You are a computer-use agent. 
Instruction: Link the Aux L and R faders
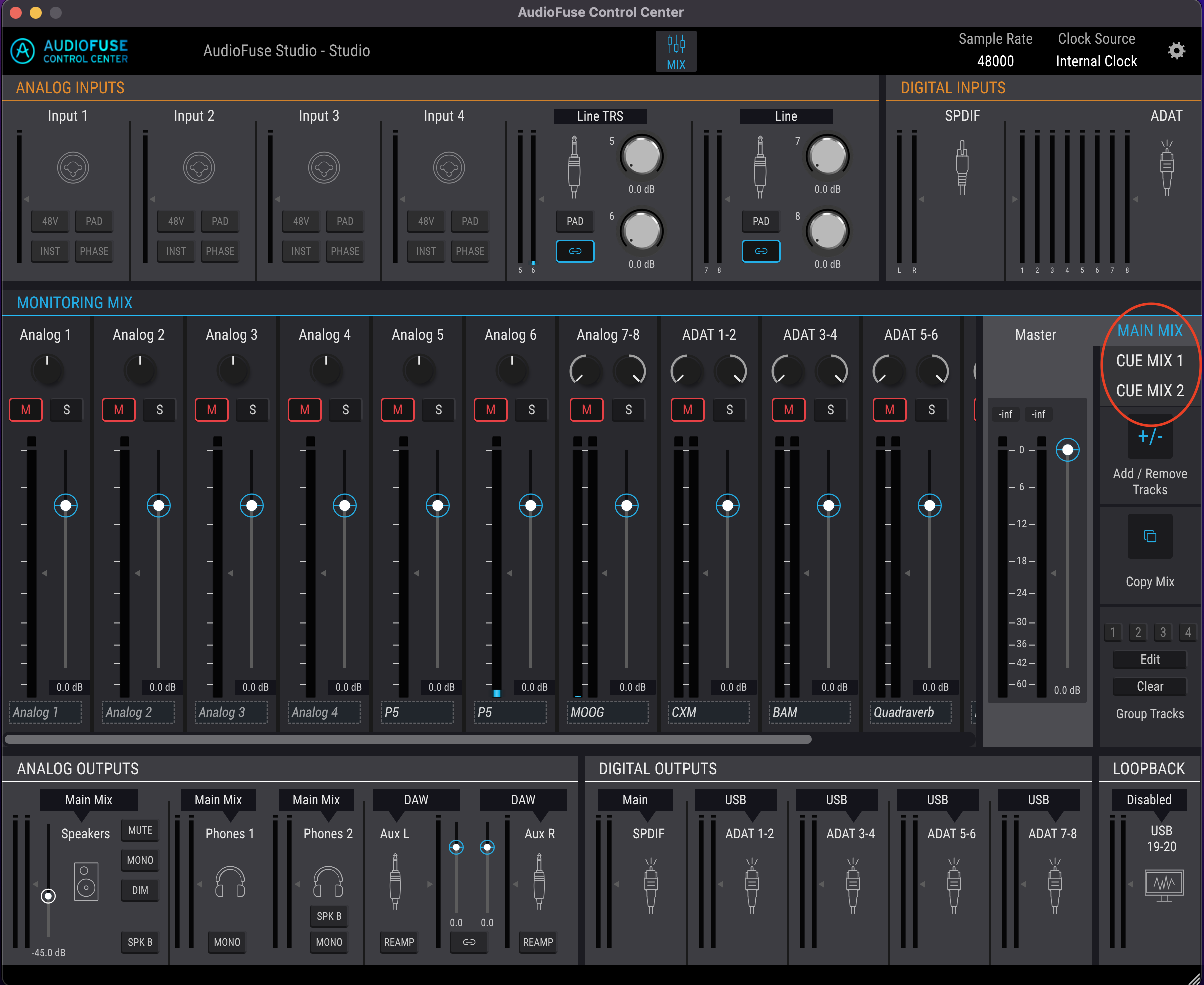tap(469, 942)
